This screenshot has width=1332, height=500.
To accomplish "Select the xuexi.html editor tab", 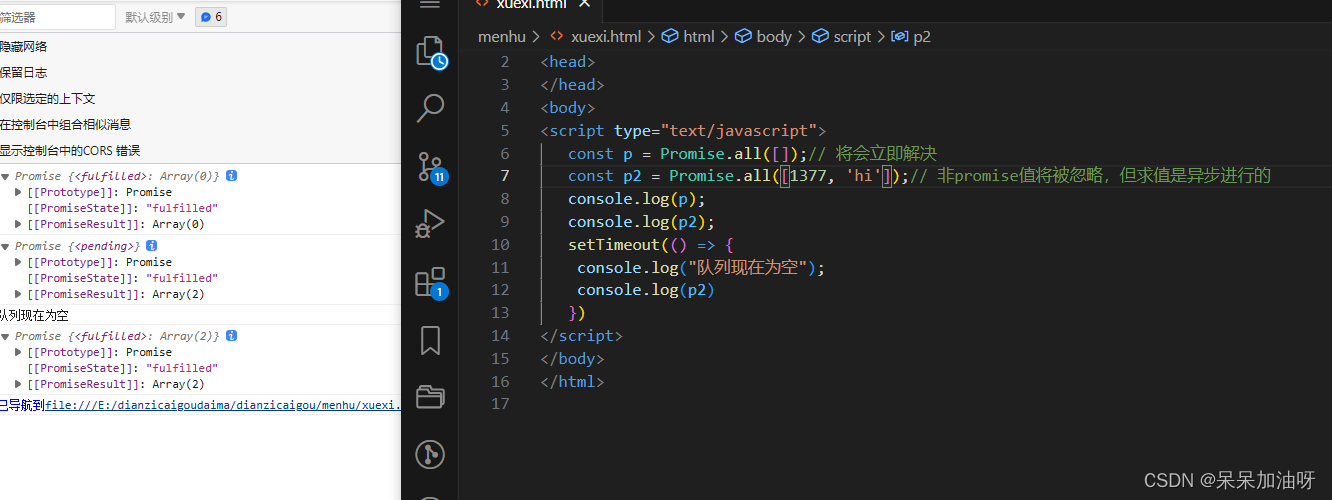I will [x=531, y=4].
